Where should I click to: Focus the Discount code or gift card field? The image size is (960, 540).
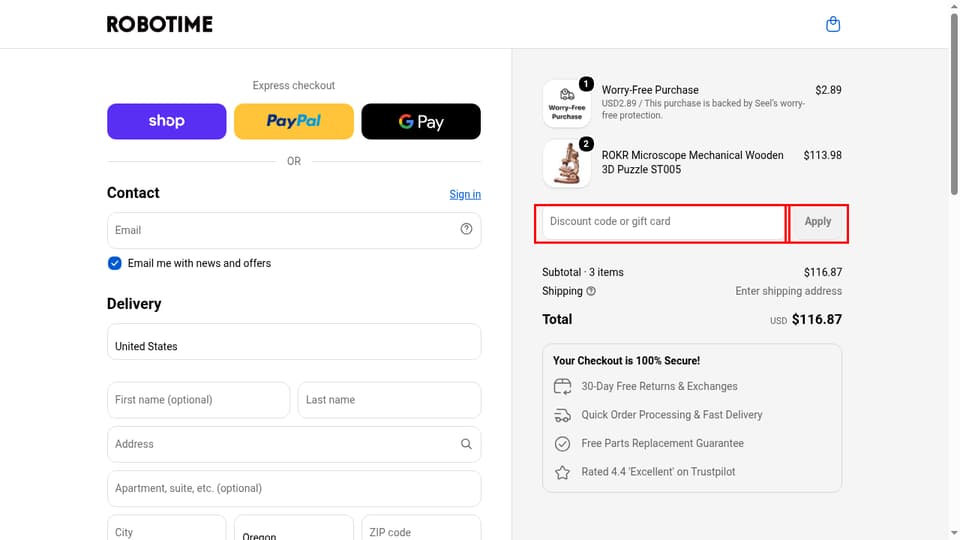663,222
